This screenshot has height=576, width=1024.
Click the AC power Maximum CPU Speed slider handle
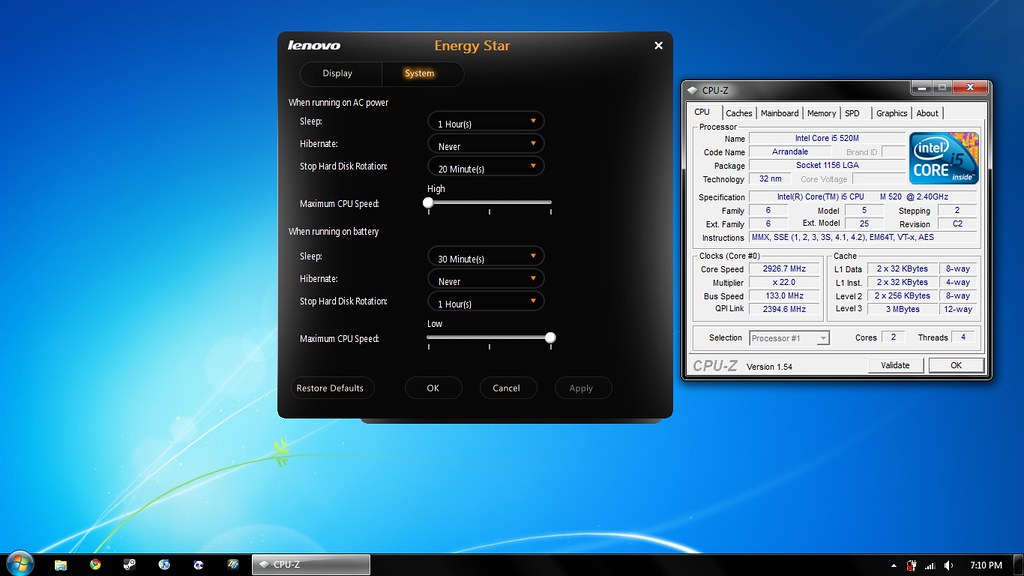(x=428, y=203)
